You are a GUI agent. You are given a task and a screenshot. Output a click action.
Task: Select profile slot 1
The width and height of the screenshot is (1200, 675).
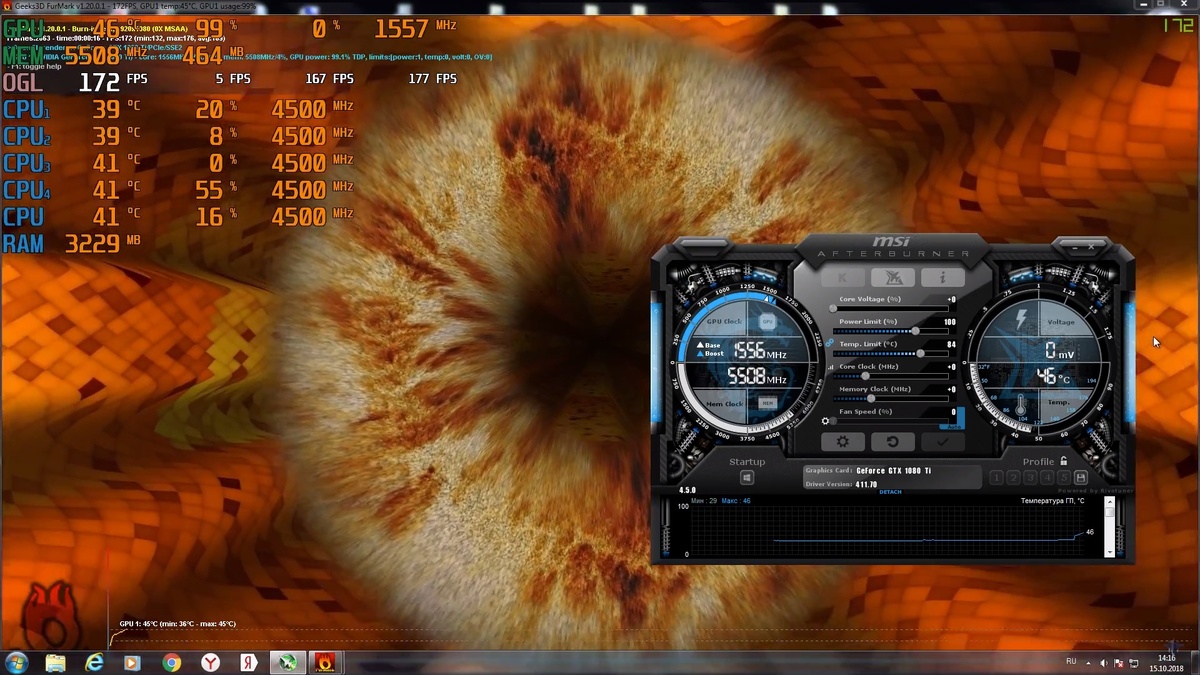click(996, 478)
